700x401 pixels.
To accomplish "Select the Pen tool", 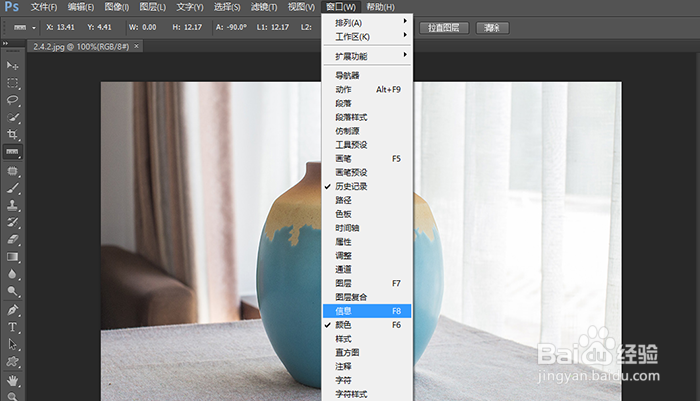I will click(12, 310).
